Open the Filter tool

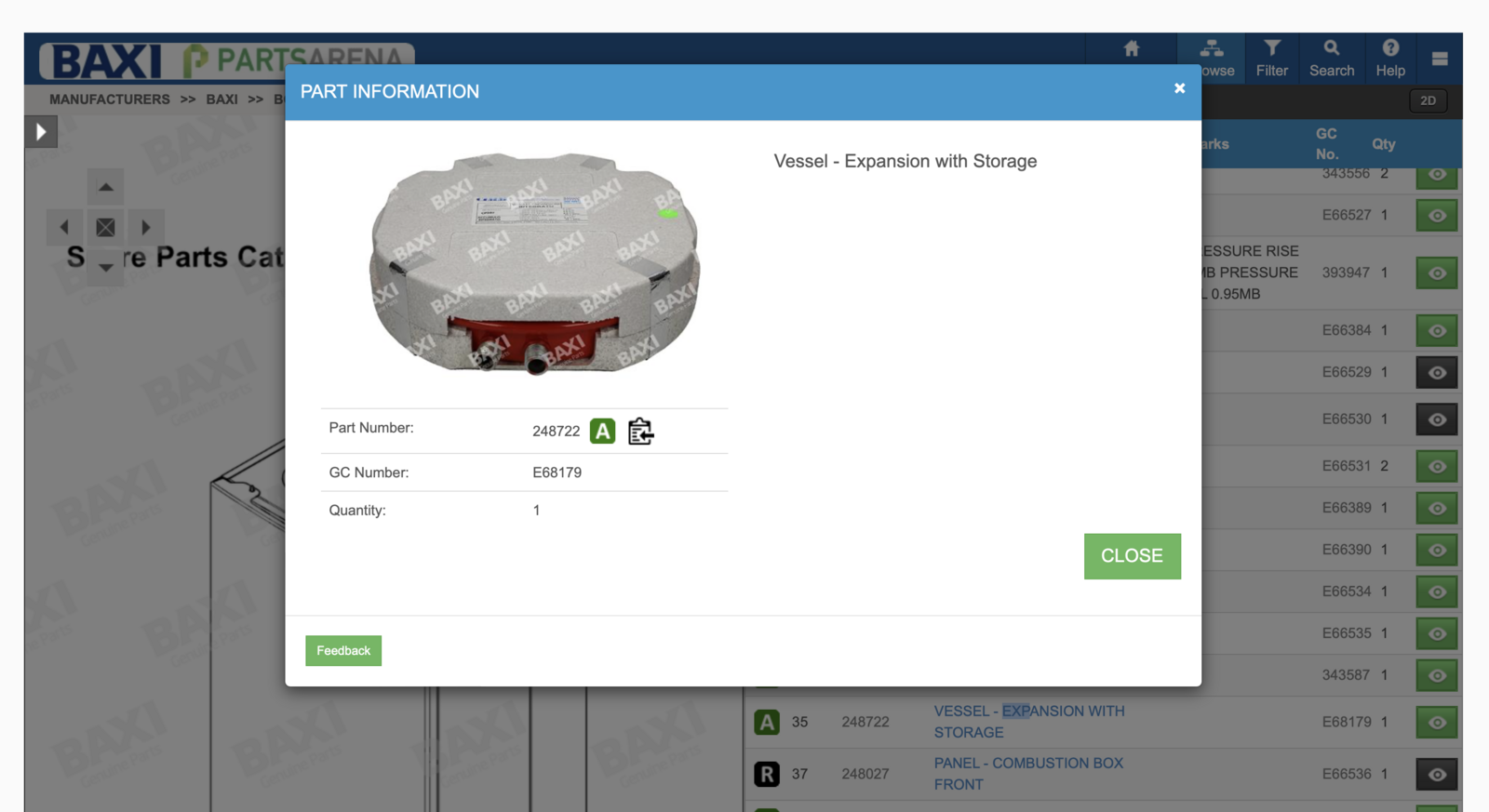[1271, 59]
